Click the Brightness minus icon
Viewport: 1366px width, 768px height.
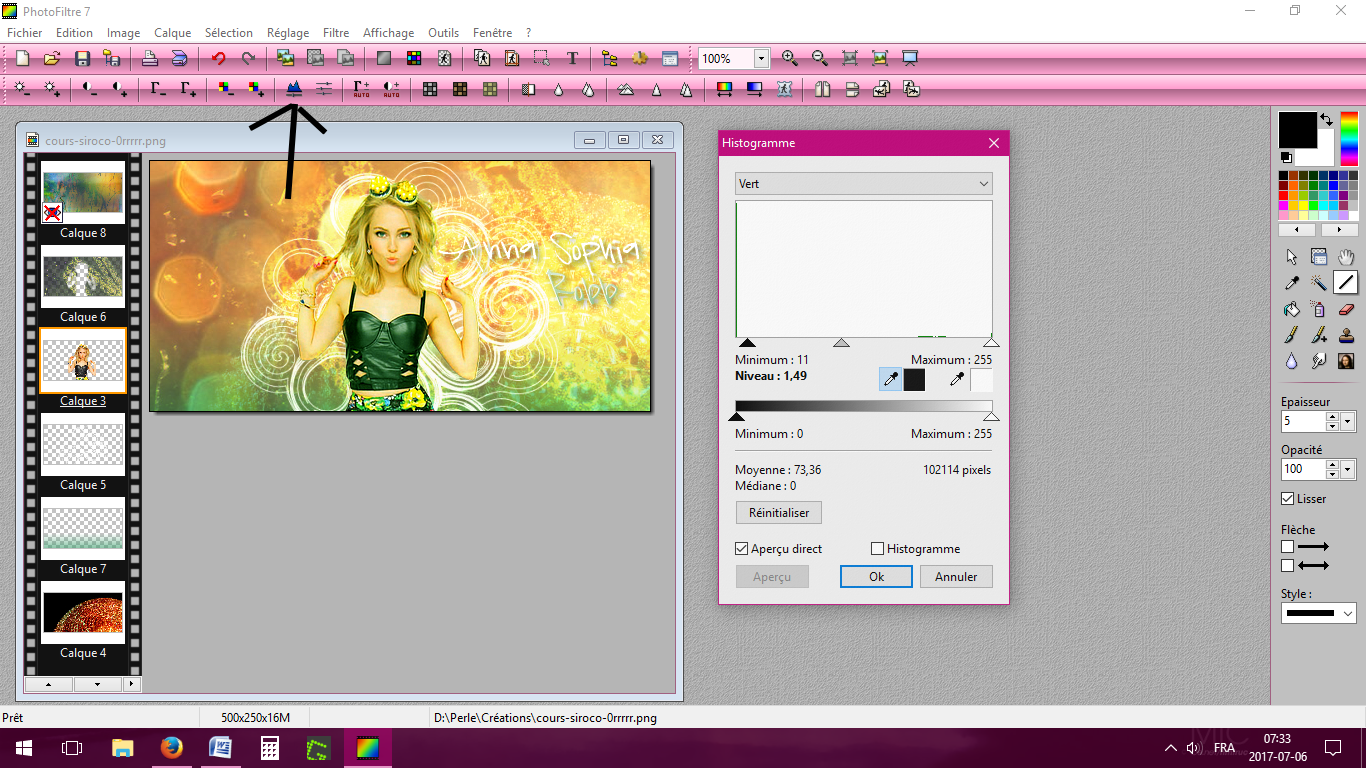[x=22, y=89]
